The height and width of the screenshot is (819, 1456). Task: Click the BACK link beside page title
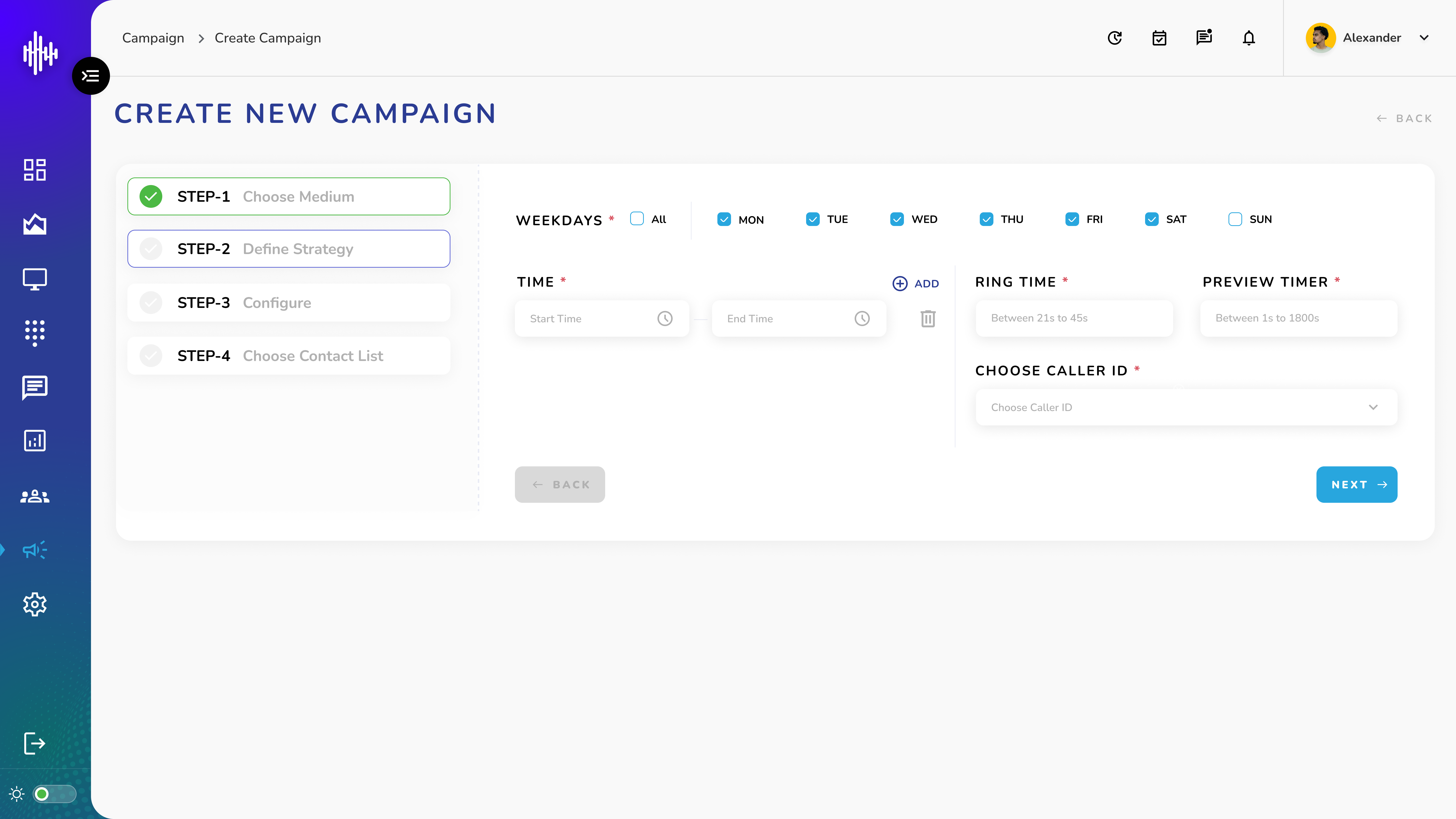point(1405,119)
